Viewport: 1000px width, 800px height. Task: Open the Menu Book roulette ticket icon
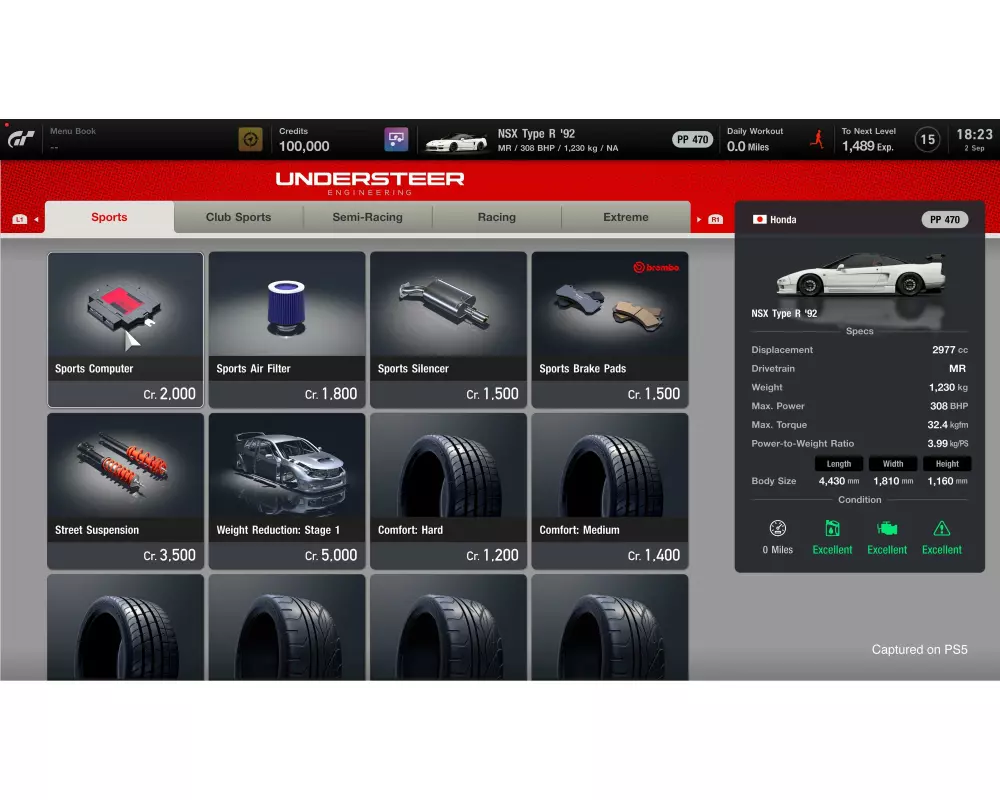pos(250,140)
